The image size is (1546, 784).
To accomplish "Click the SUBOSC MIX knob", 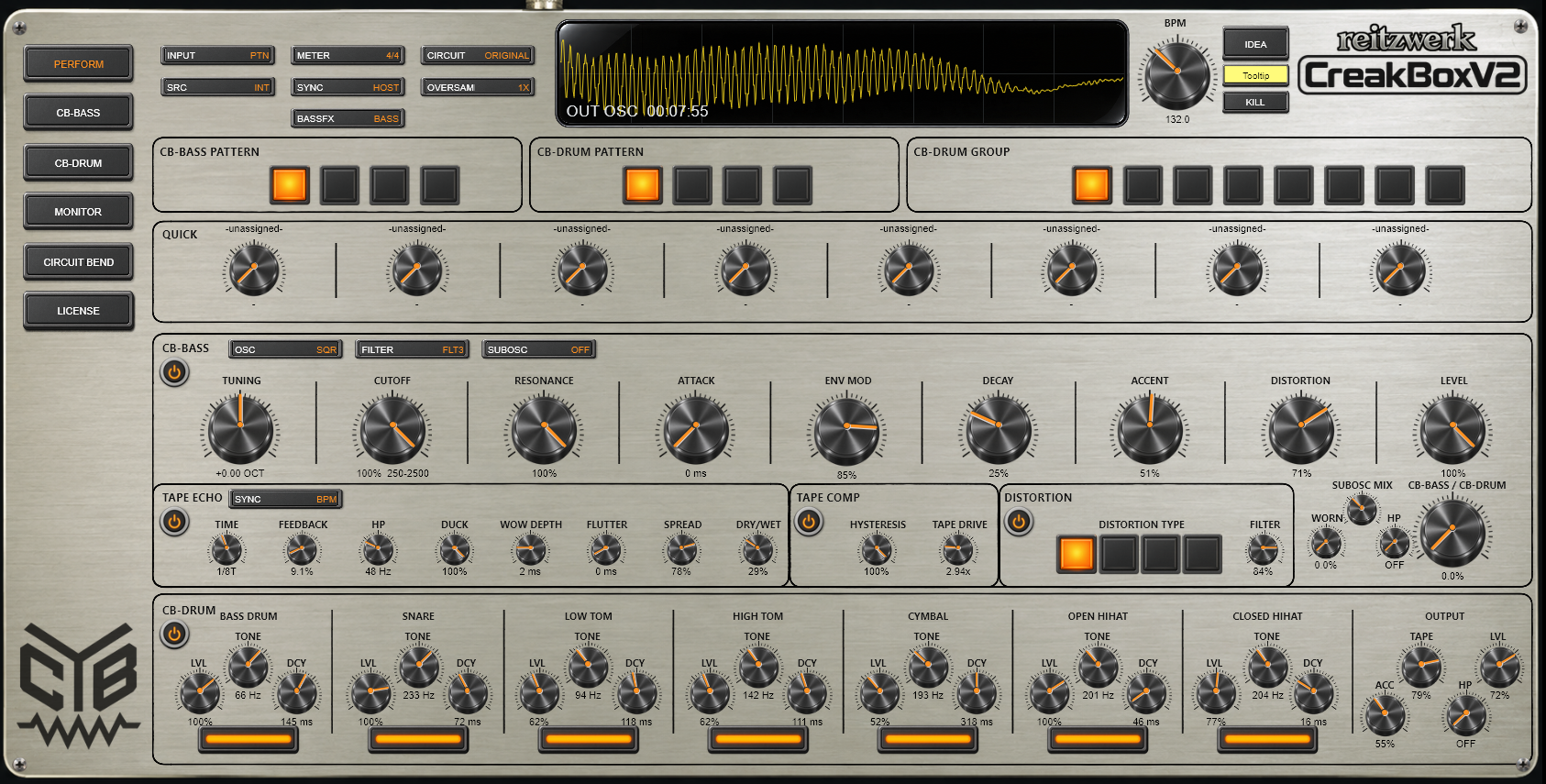I will point(1362,509).
